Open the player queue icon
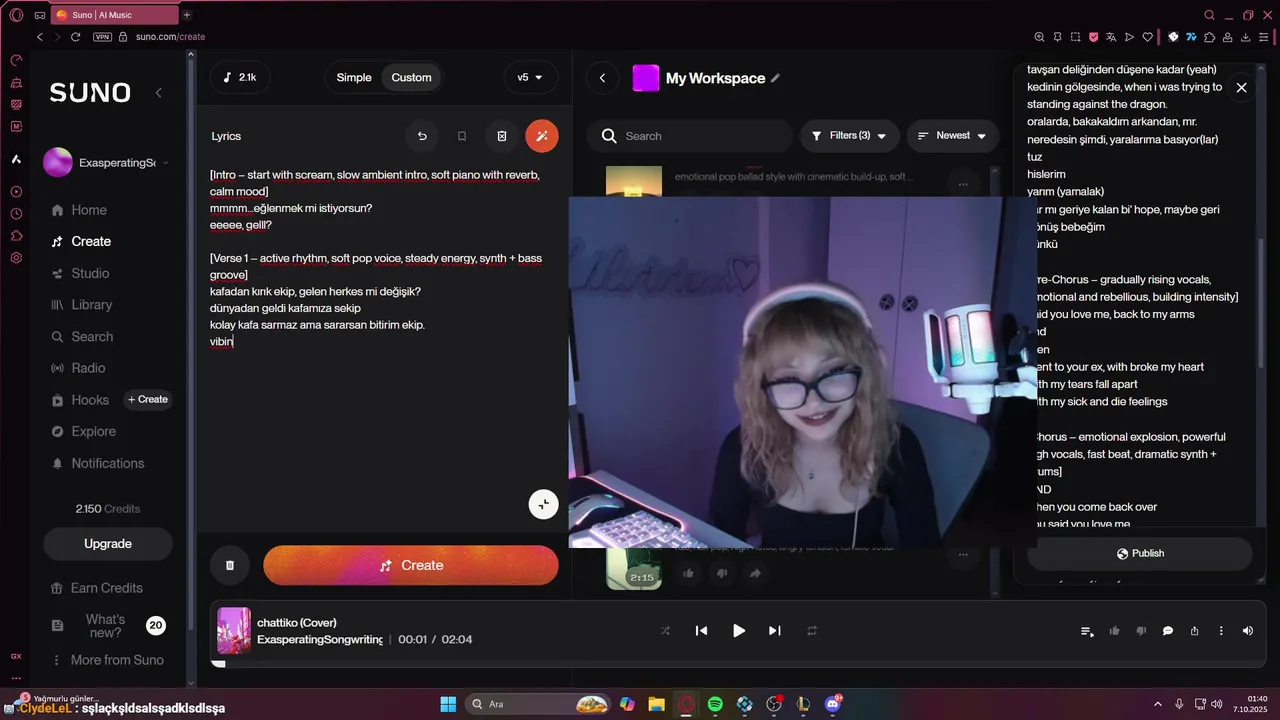Image resolution: width=1280 pixels, height=720 pixels. 1087,631
